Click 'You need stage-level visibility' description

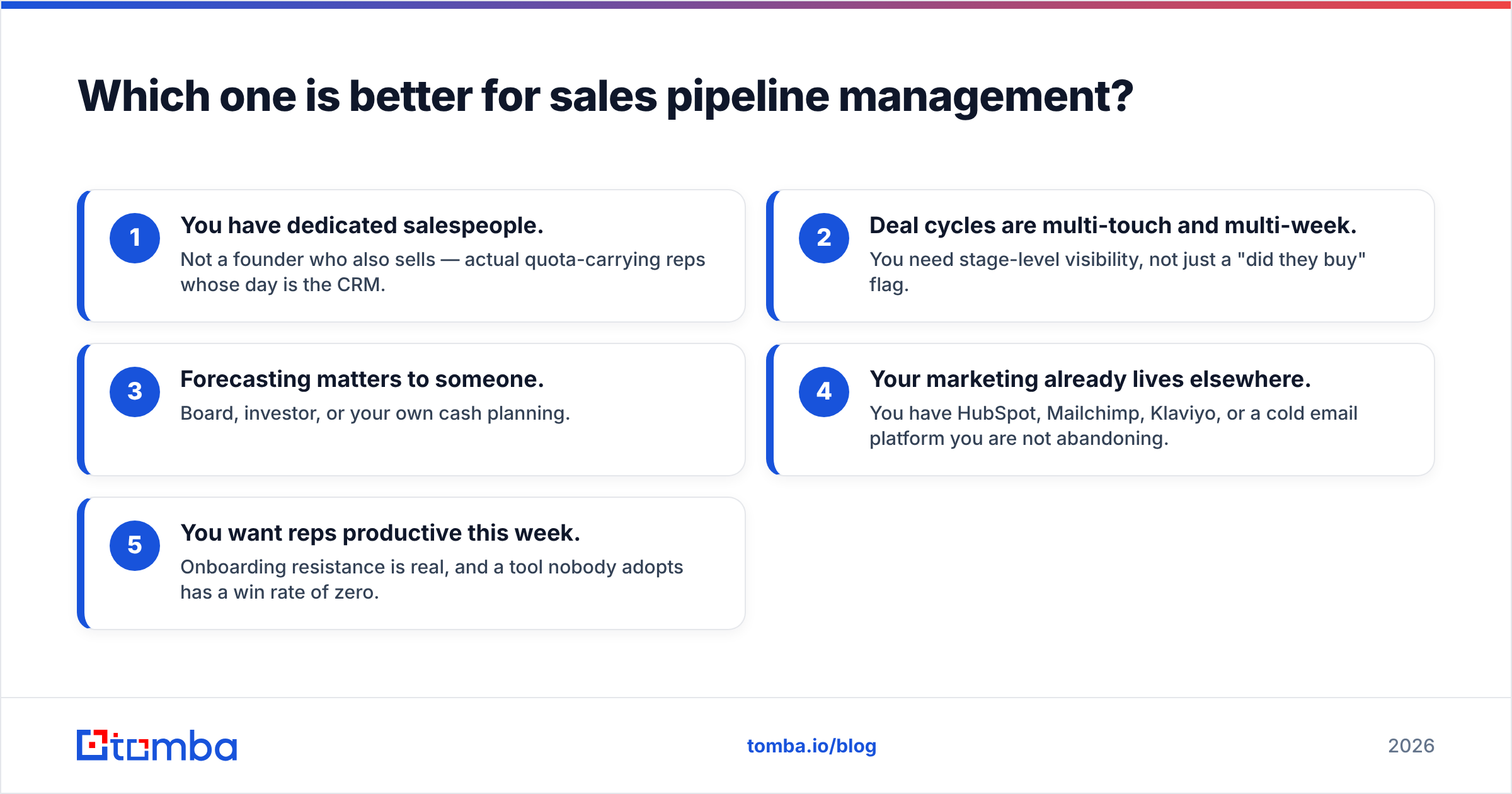click(1118, 272)
